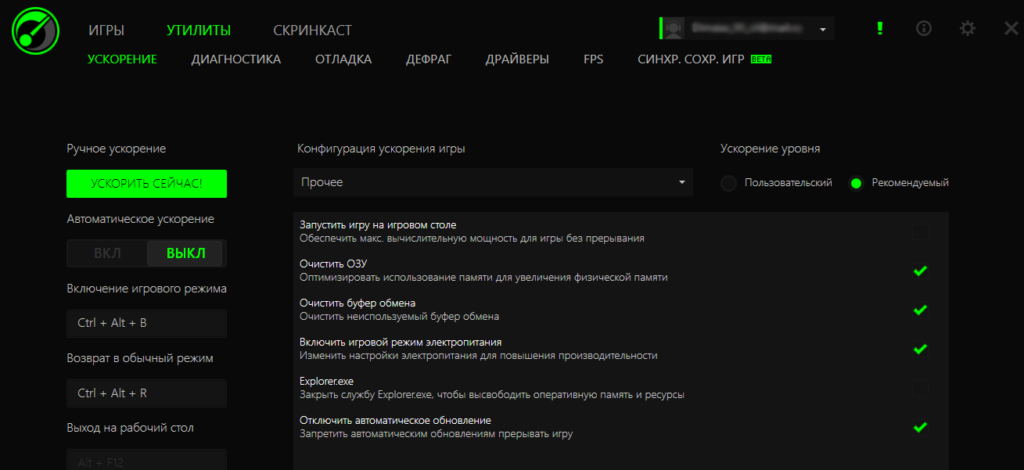The image size is (1024, 470).
Task: Click the Очистить буфер обмена title
Action: tap(357, 303)
